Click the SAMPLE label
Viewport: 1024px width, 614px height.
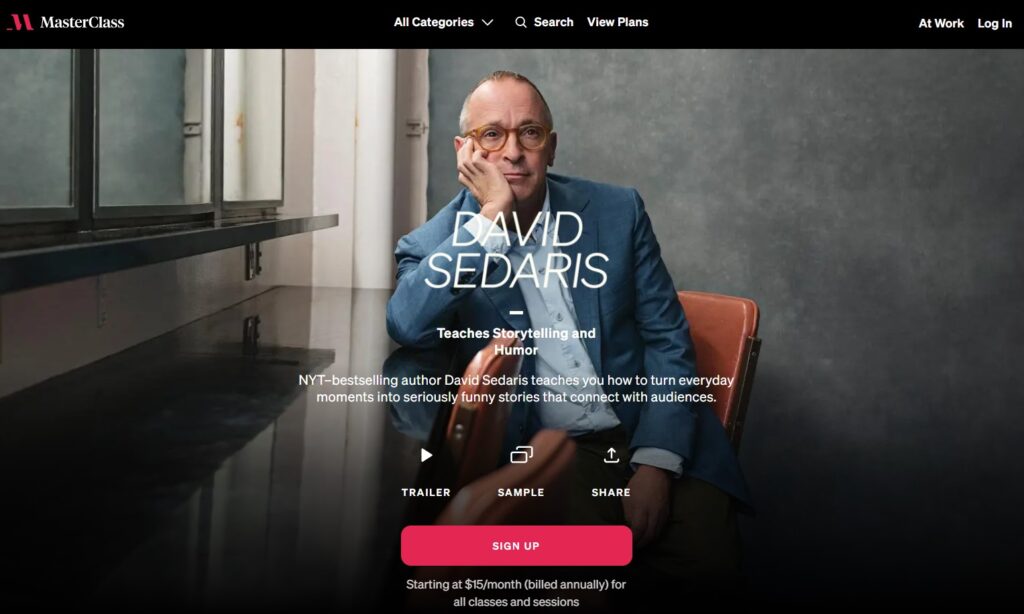click(520, 493)
